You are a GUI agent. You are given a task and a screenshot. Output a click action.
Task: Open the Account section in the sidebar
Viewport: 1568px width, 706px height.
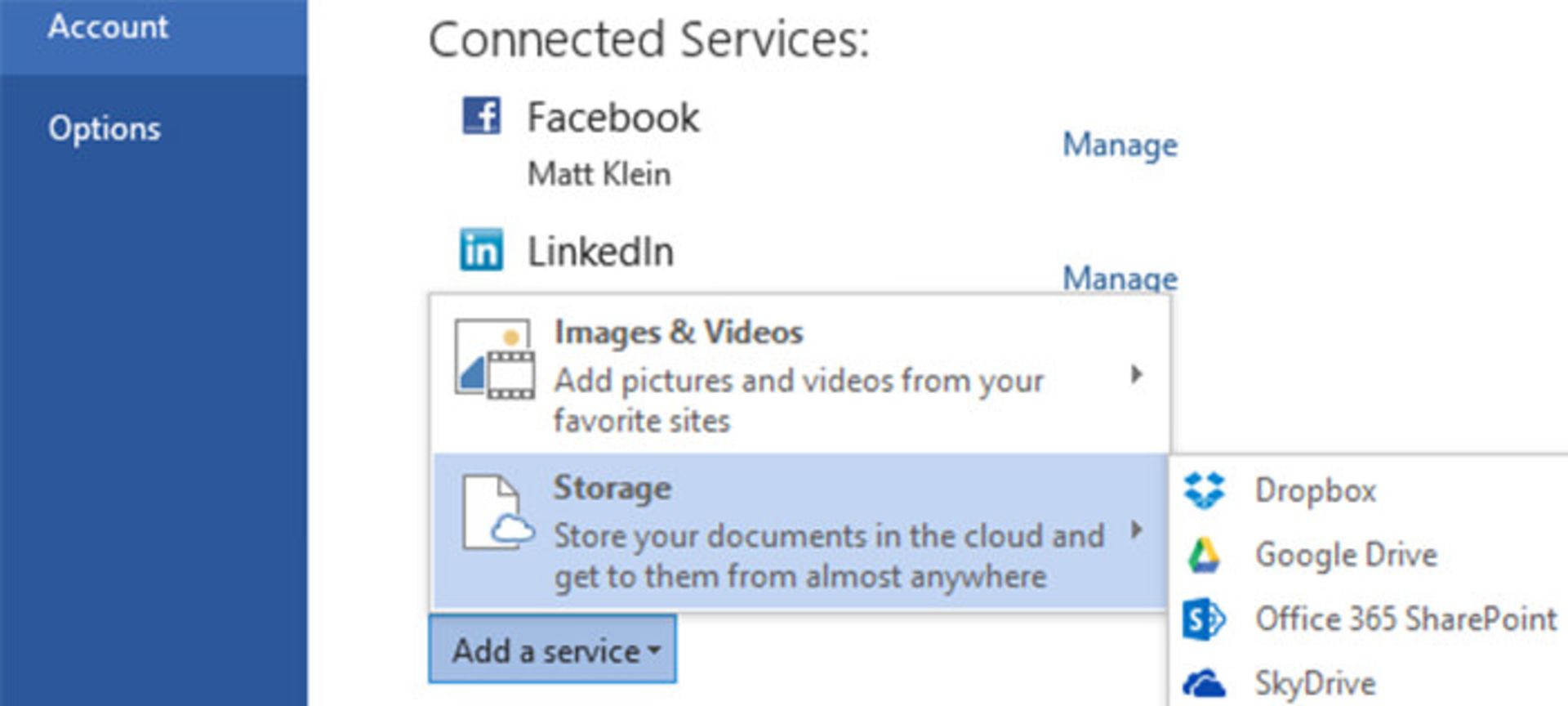point(107,27)
